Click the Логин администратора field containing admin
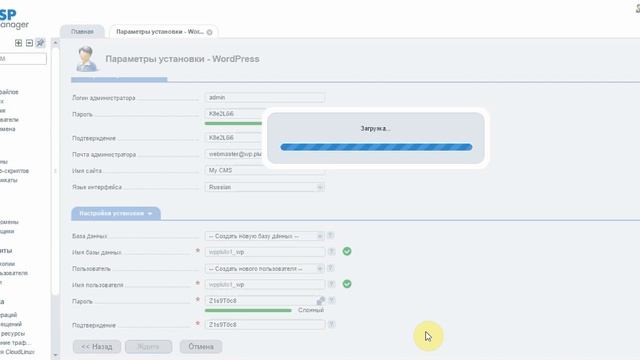Screen dimensions: 640x360 [264, 98]
